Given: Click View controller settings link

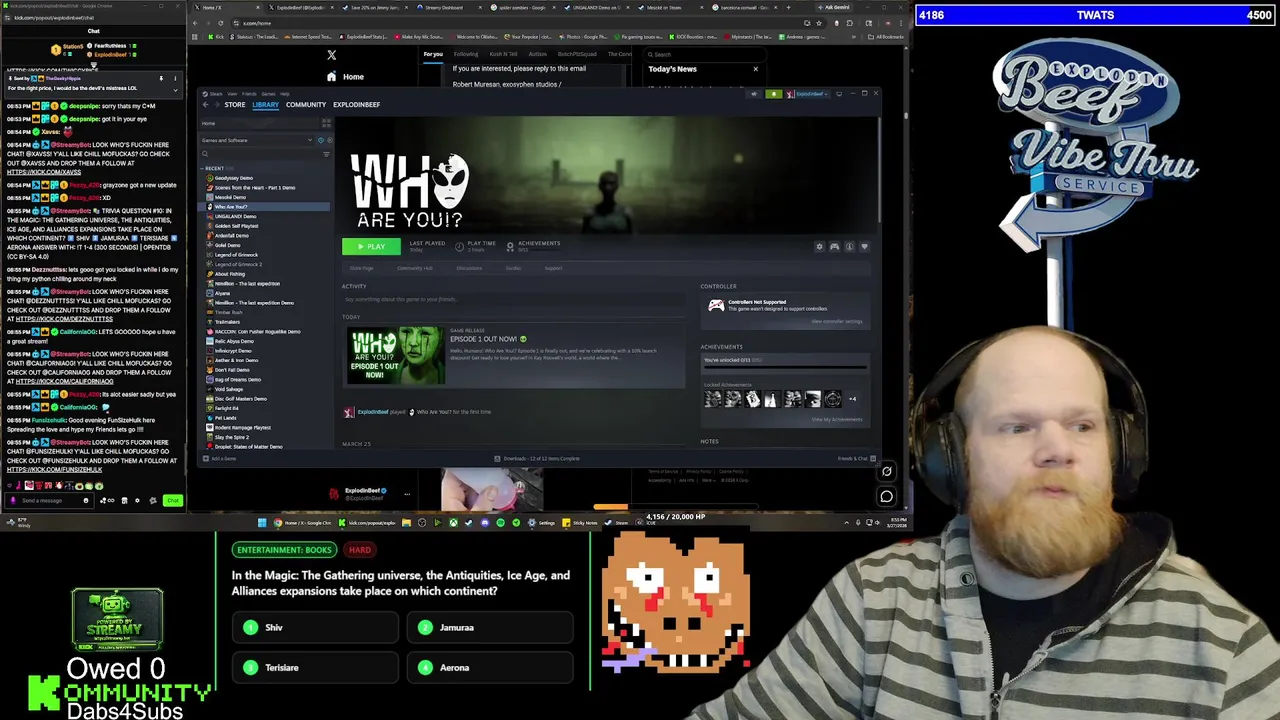Looking at the screenshot, I should pyautogui.click(x=836, y=321).
